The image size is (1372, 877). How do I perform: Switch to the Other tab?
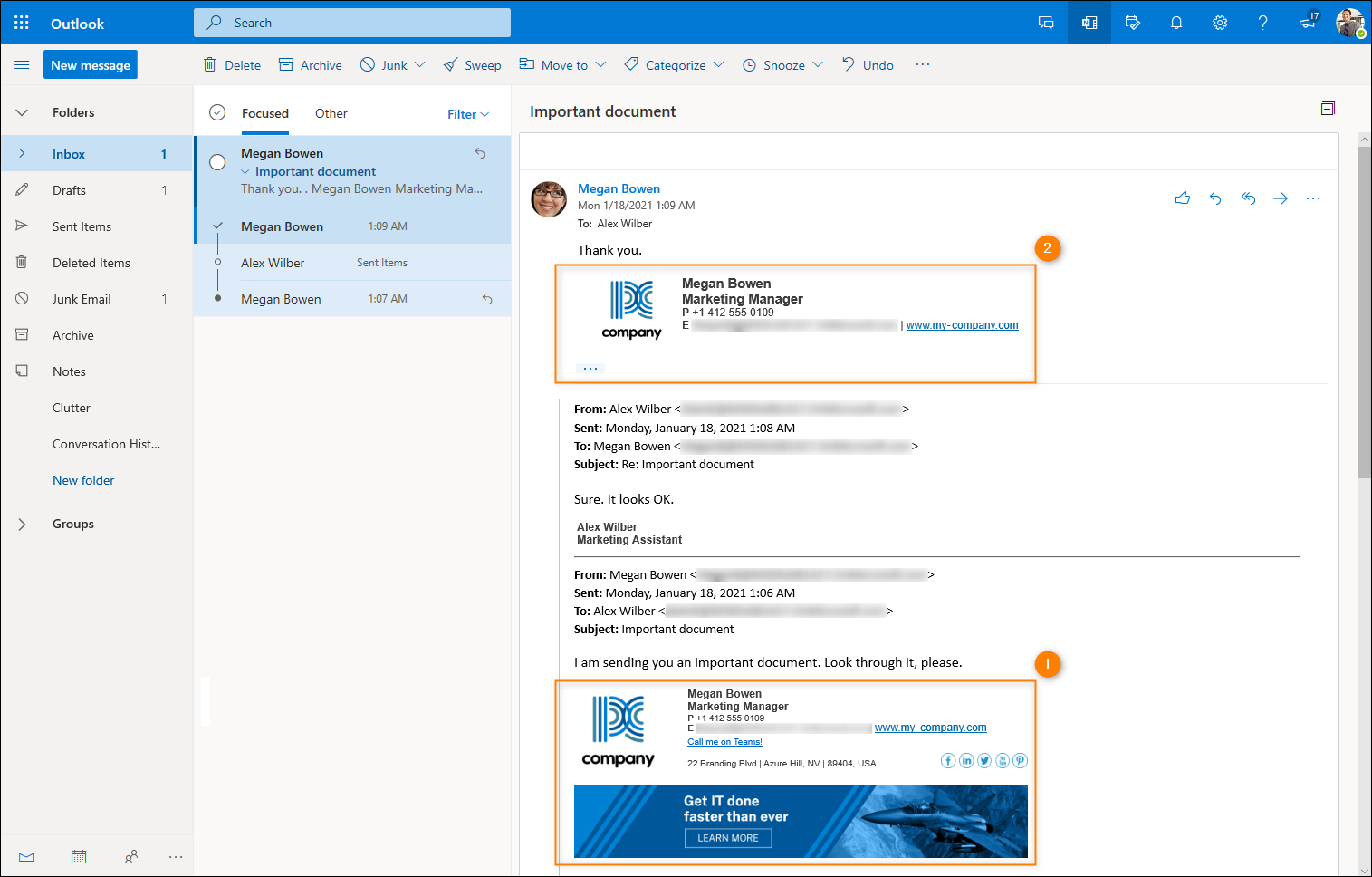[331, 113]
